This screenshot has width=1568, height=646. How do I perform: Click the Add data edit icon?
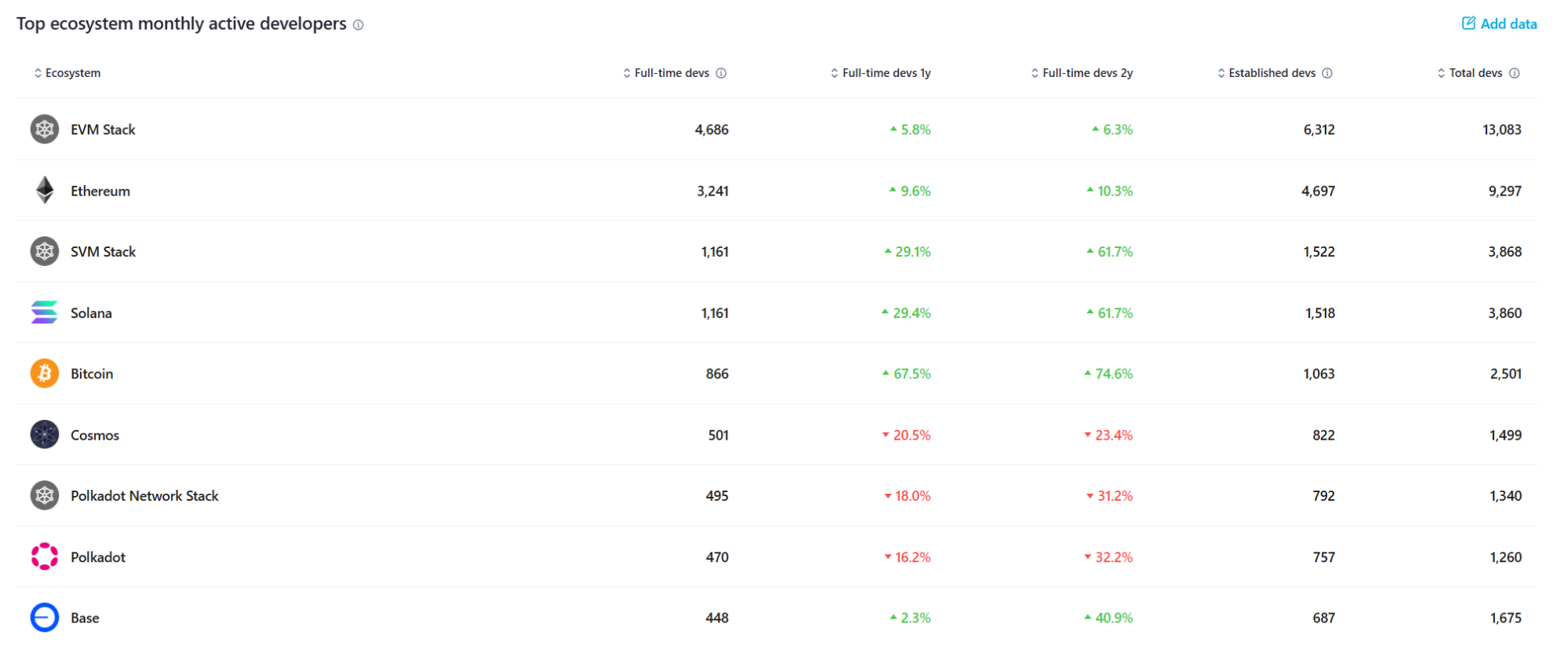pyautogui.click(x=1468, y=24)
